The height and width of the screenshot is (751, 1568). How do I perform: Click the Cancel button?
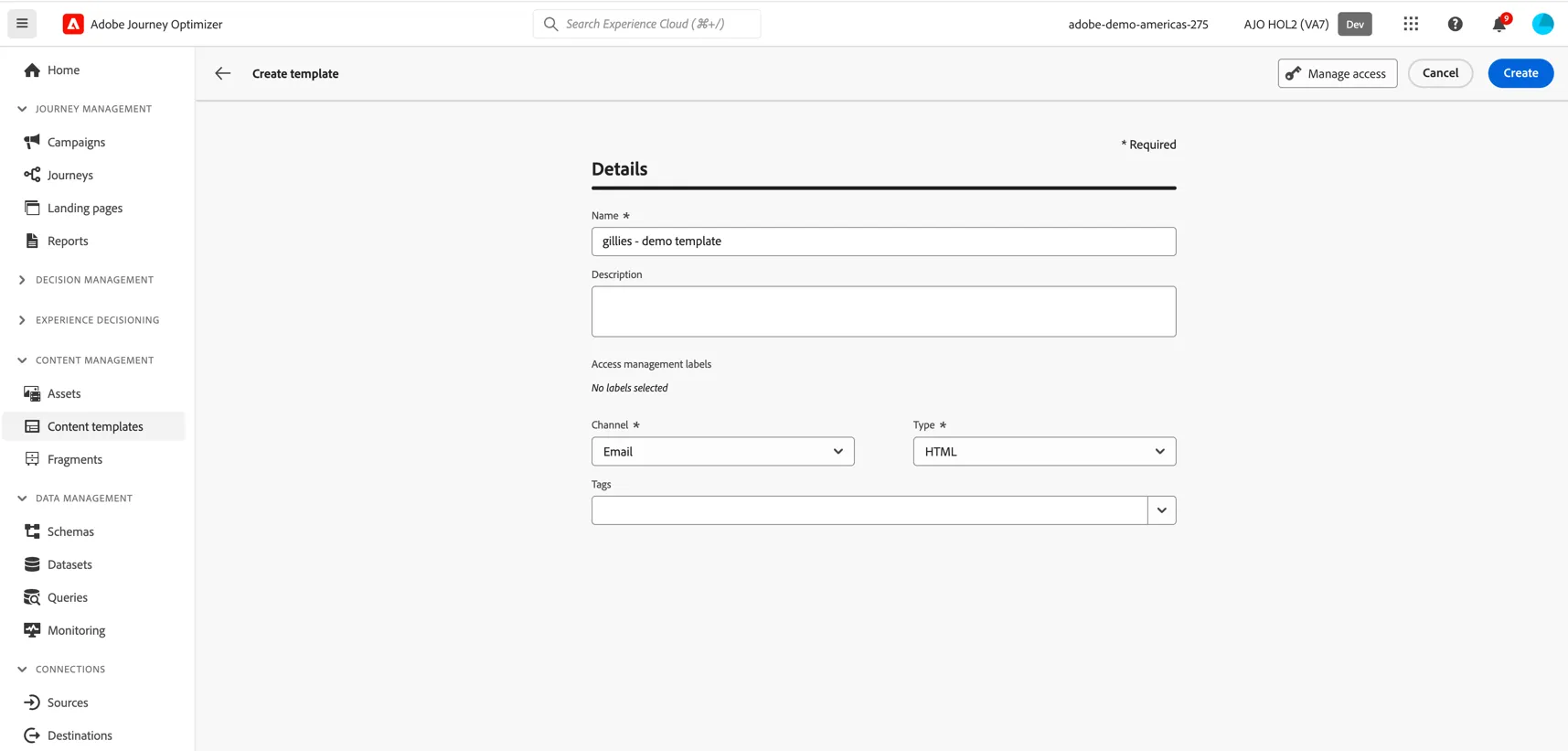(1440, 73)
